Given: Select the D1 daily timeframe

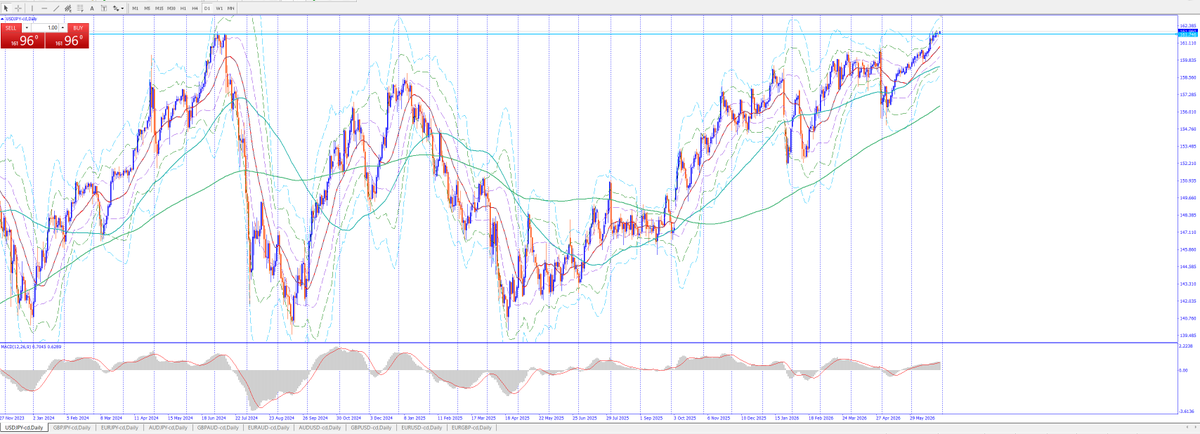Looking at the screenshot, I should (207, 8).
